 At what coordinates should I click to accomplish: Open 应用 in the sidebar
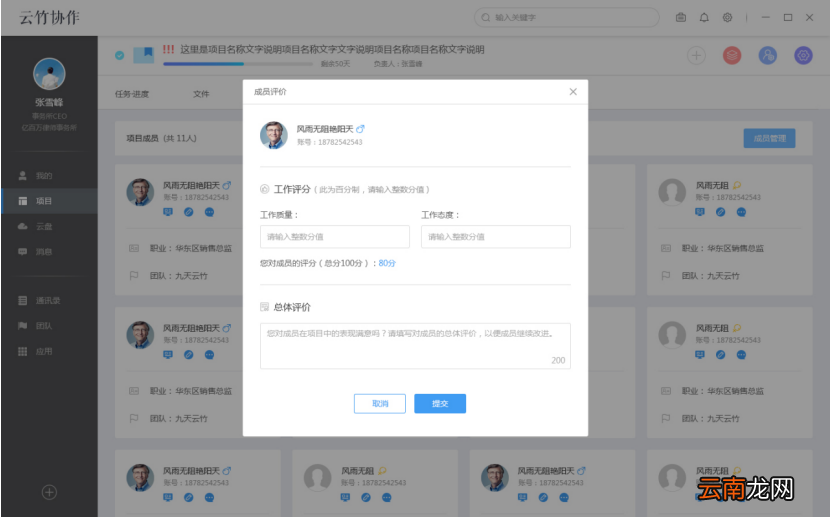coord(49,352)
